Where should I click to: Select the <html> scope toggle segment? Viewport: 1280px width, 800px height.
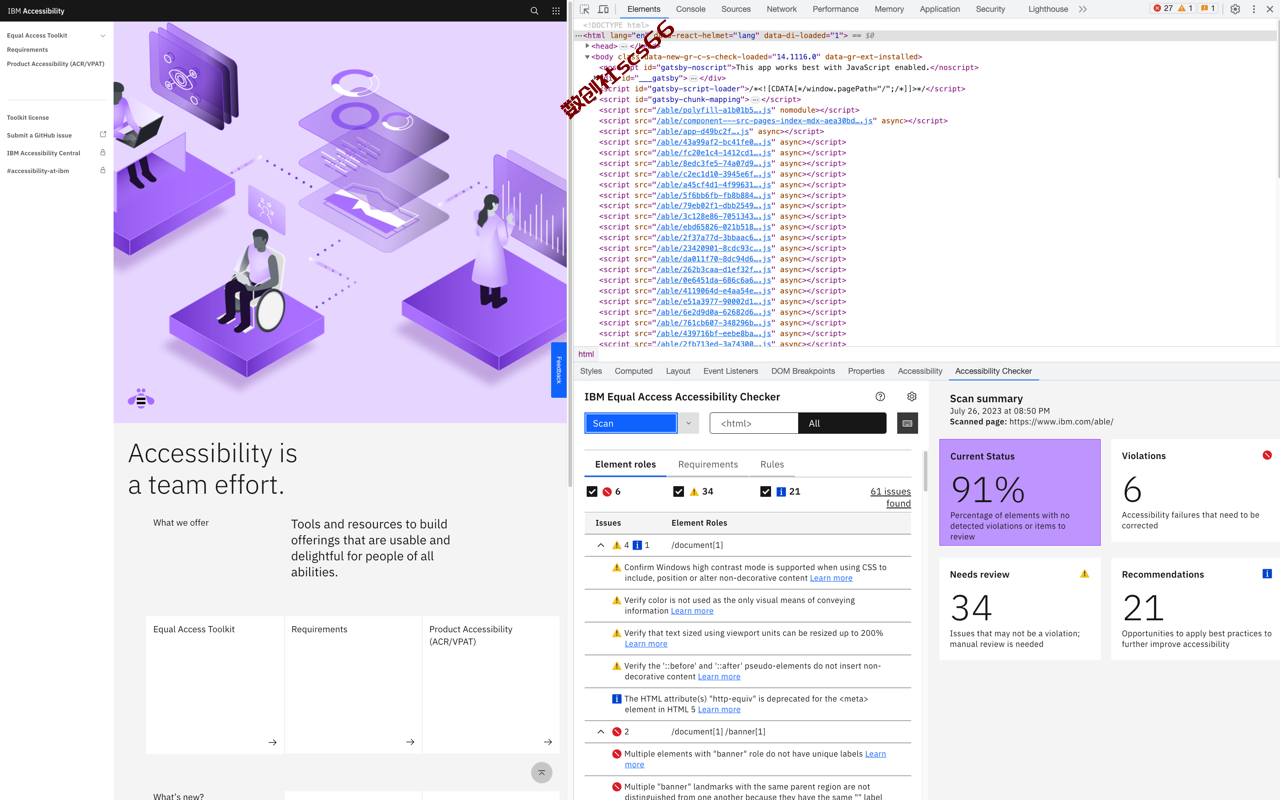[754, 423]
